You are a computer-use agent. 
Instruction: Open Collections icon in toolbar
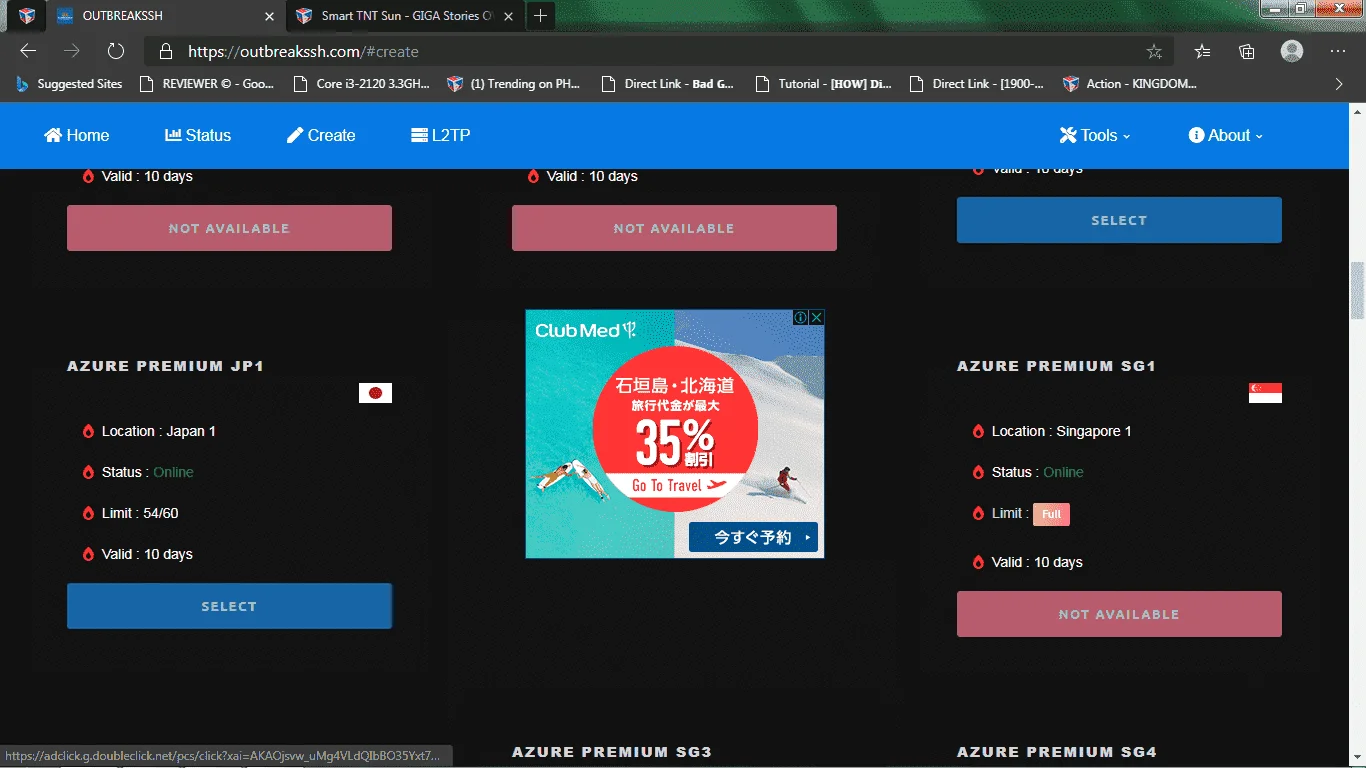tap(1247, 51)
